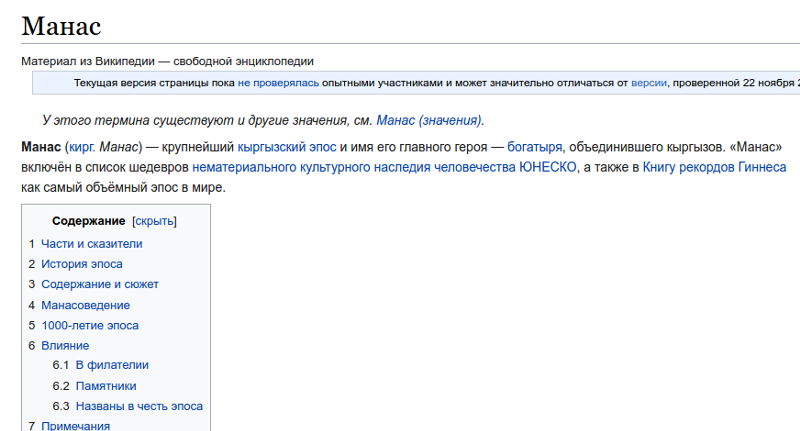Viewport: 800px width, 431px height.
Task: Jump to section '1000-летие эпоса'
Action: pyautogui.click(x=90, y=325)
